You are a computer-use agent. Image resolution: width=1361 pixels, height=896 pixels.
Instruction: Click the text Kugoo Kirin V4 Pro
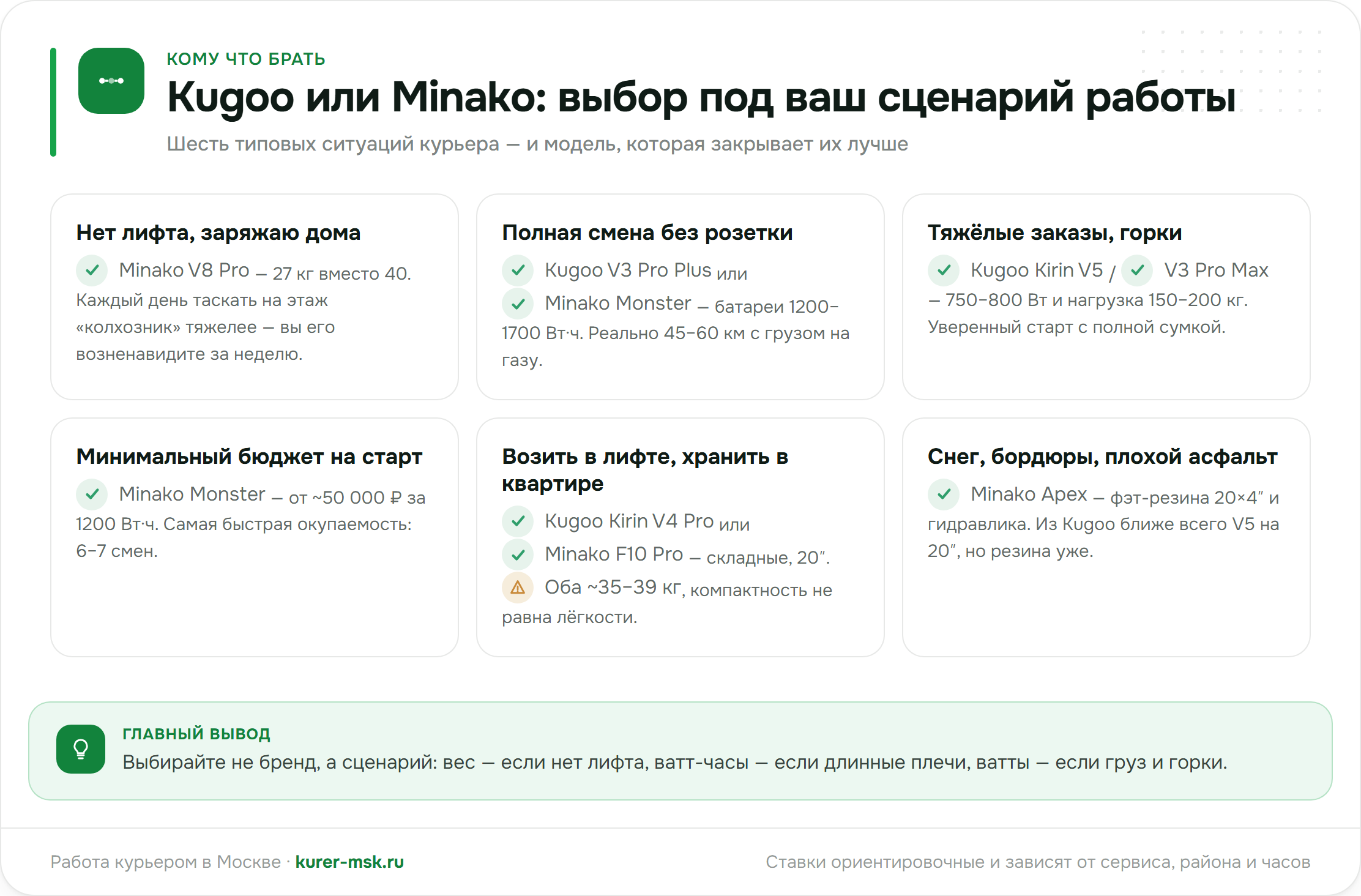pos(629,521)
